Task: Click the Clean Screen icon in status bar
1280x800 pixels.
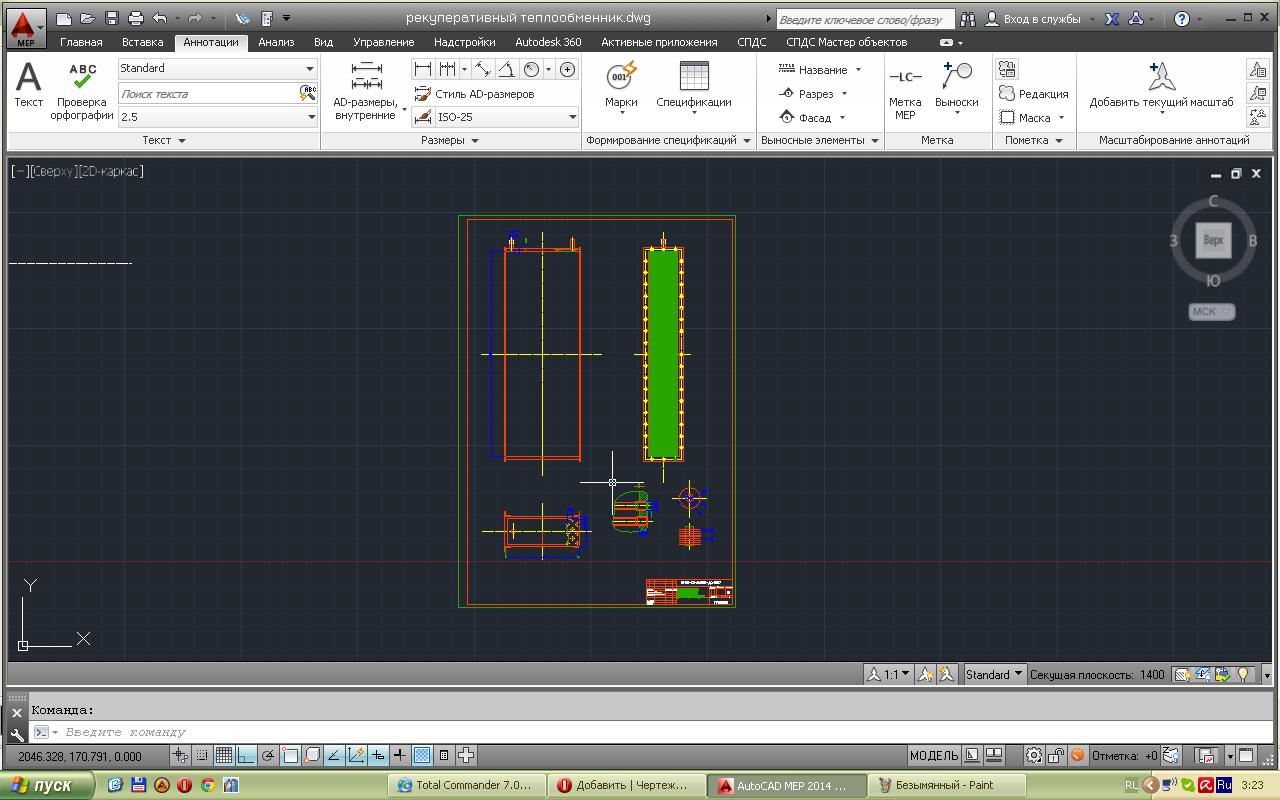Action: (1246, 755)
